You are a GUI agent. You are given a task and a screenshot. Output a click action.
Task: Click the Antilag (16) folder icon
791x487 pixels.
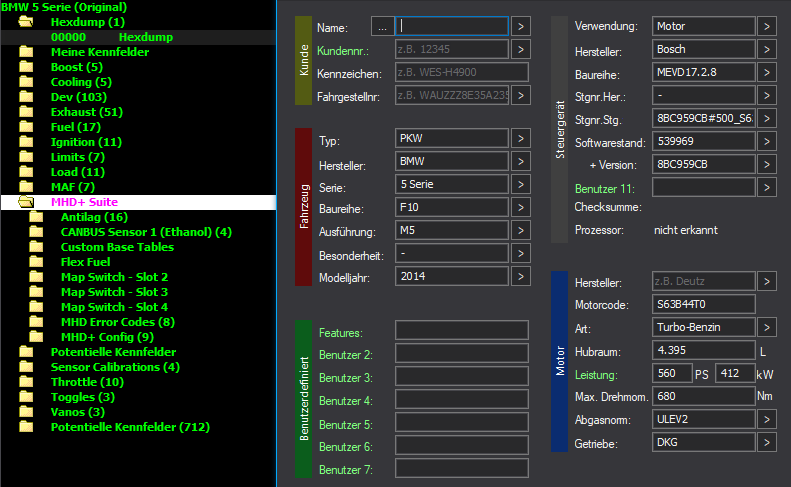pos(36,217)
